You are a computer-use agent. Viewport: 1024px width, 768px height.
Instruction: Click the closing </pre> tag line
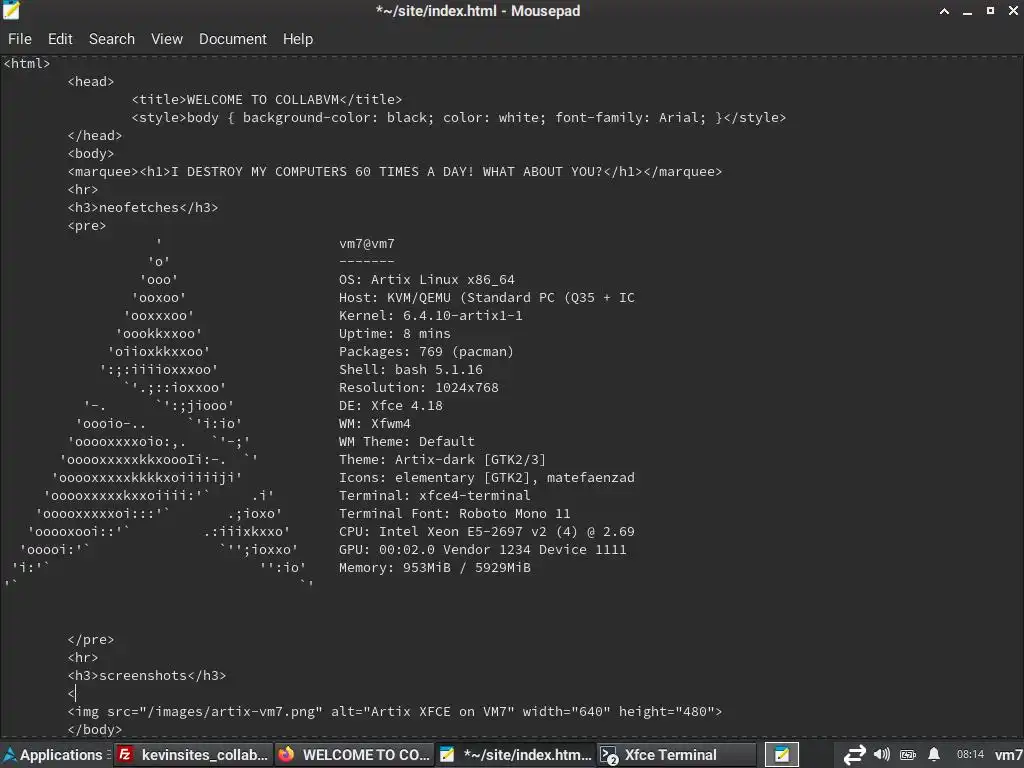[x=91, y=639]
